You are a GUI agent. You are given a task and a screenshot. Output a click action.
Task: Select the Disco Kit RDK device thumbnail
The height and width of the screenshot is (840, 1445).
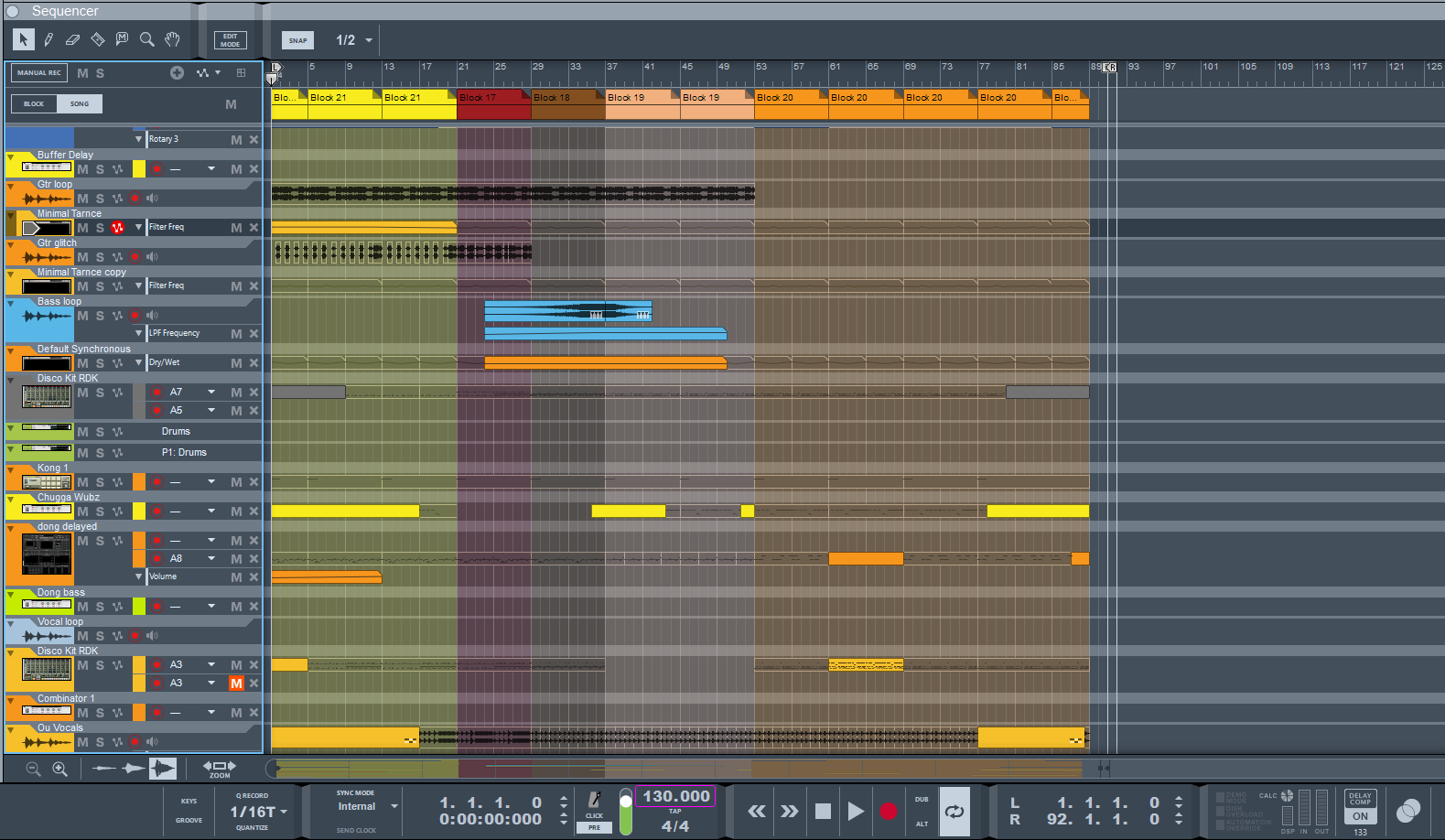pyautogui.click(x=47, y=396)
